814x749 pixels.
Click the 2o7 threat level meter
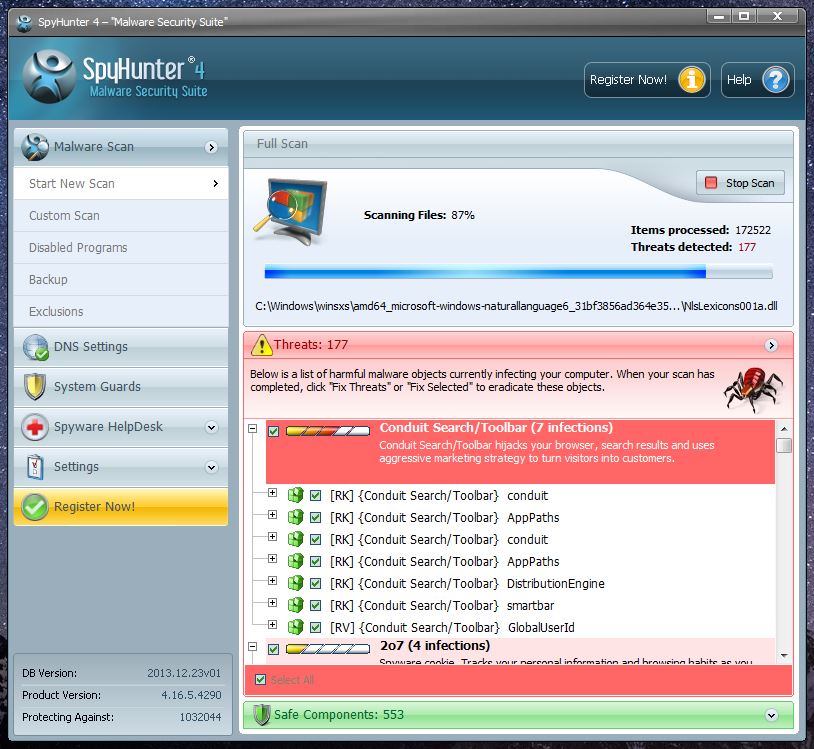(x=328, y=649)
